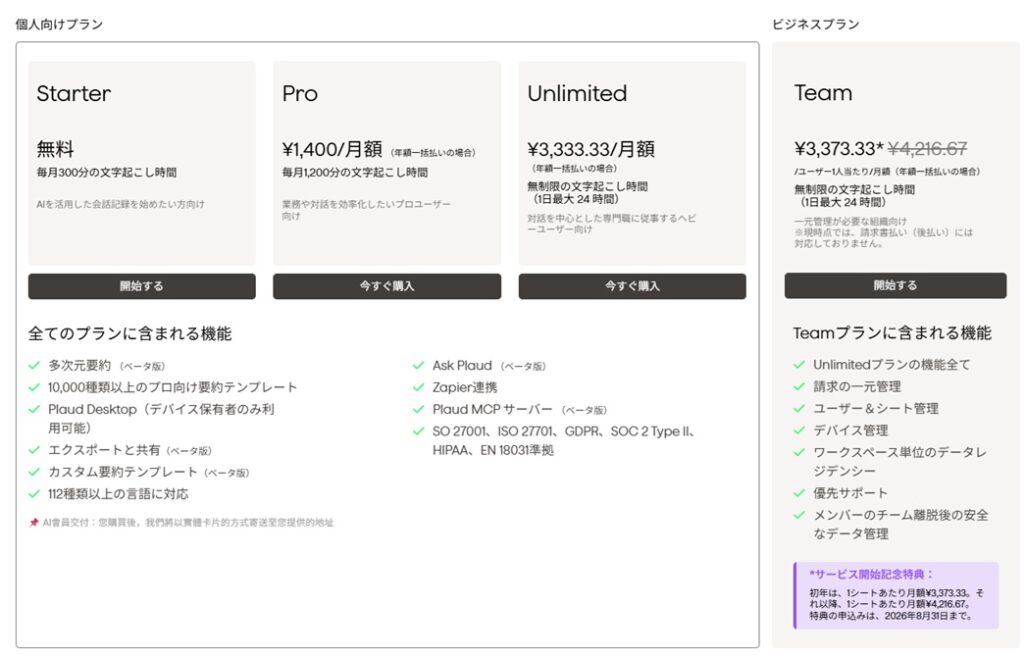Click the red pin icon before AI會員交付
Image resolution: width=1024 pixels, height=656 pixels.
(34, 523)
